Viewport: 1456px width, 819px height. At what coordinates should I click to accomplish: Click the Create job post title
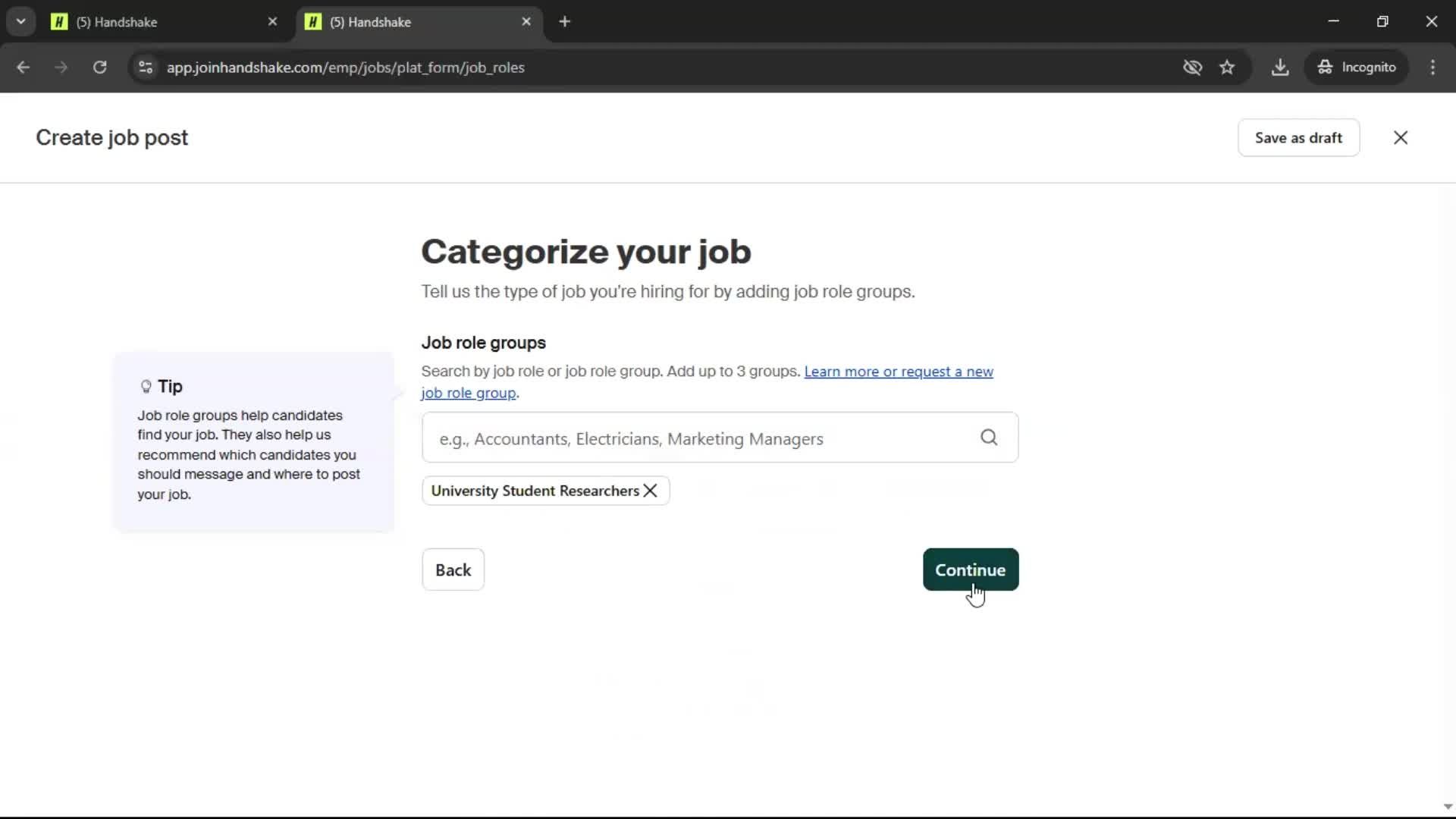pos(112,138)
